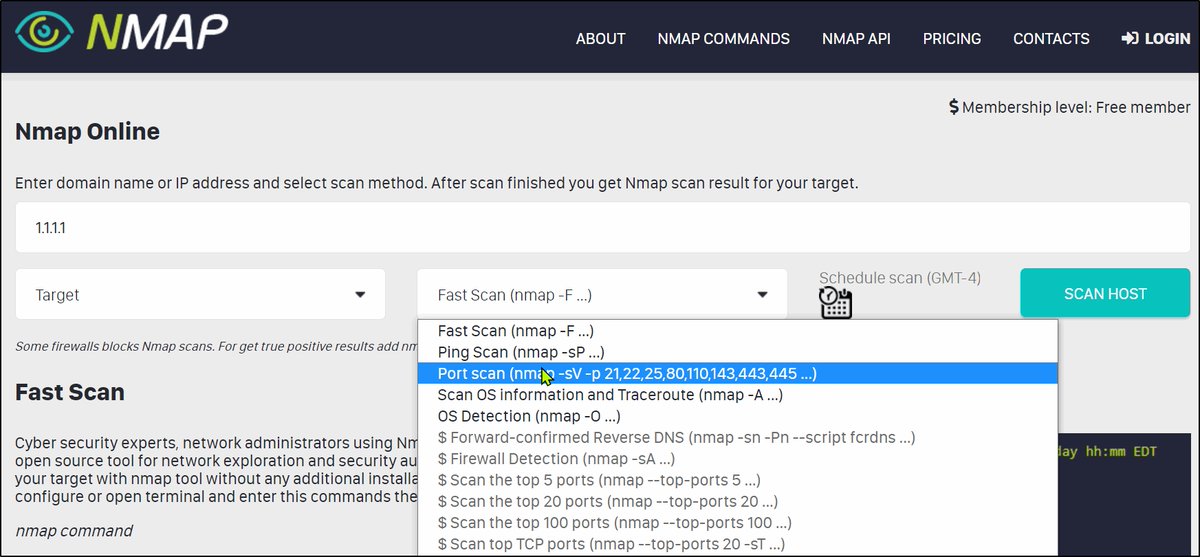Click the 1.1.1.1 target input field
The height and width of the screenshot is (557, 1200).
[603, 227]
